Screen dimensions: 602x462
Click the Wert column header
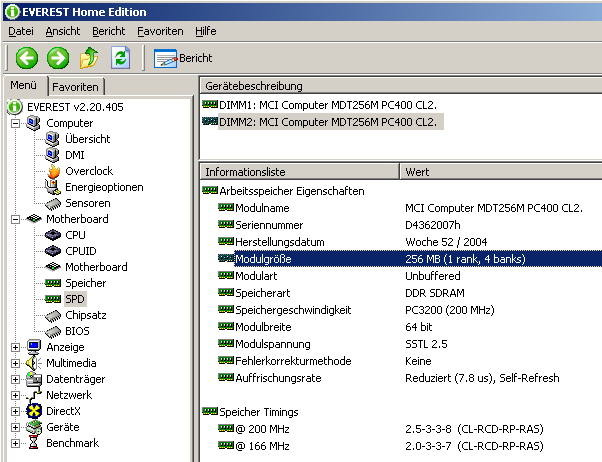(501, 172)
